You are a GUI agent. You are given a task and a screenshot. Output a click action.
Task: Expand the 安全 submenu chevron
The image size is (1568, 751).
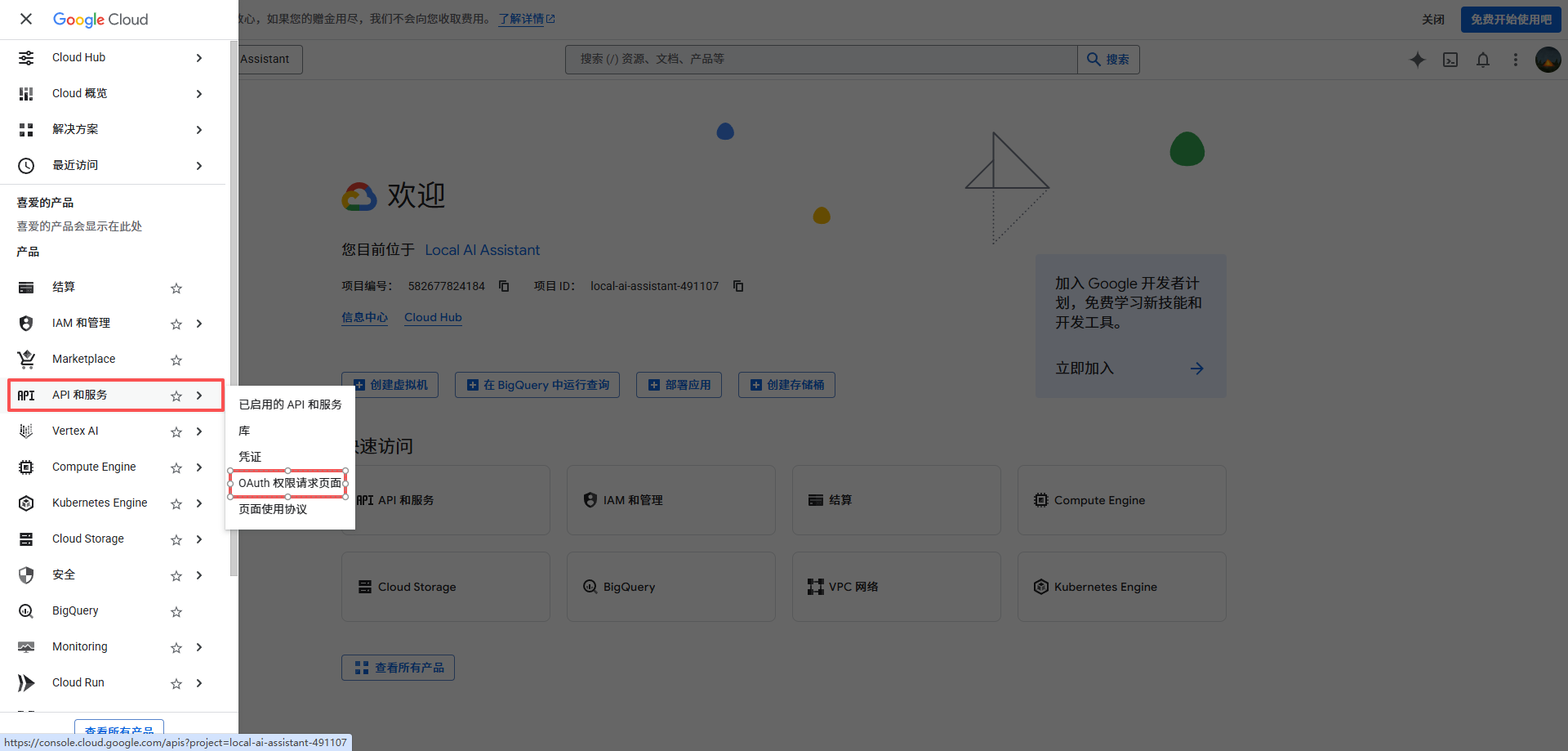(199, 575)
